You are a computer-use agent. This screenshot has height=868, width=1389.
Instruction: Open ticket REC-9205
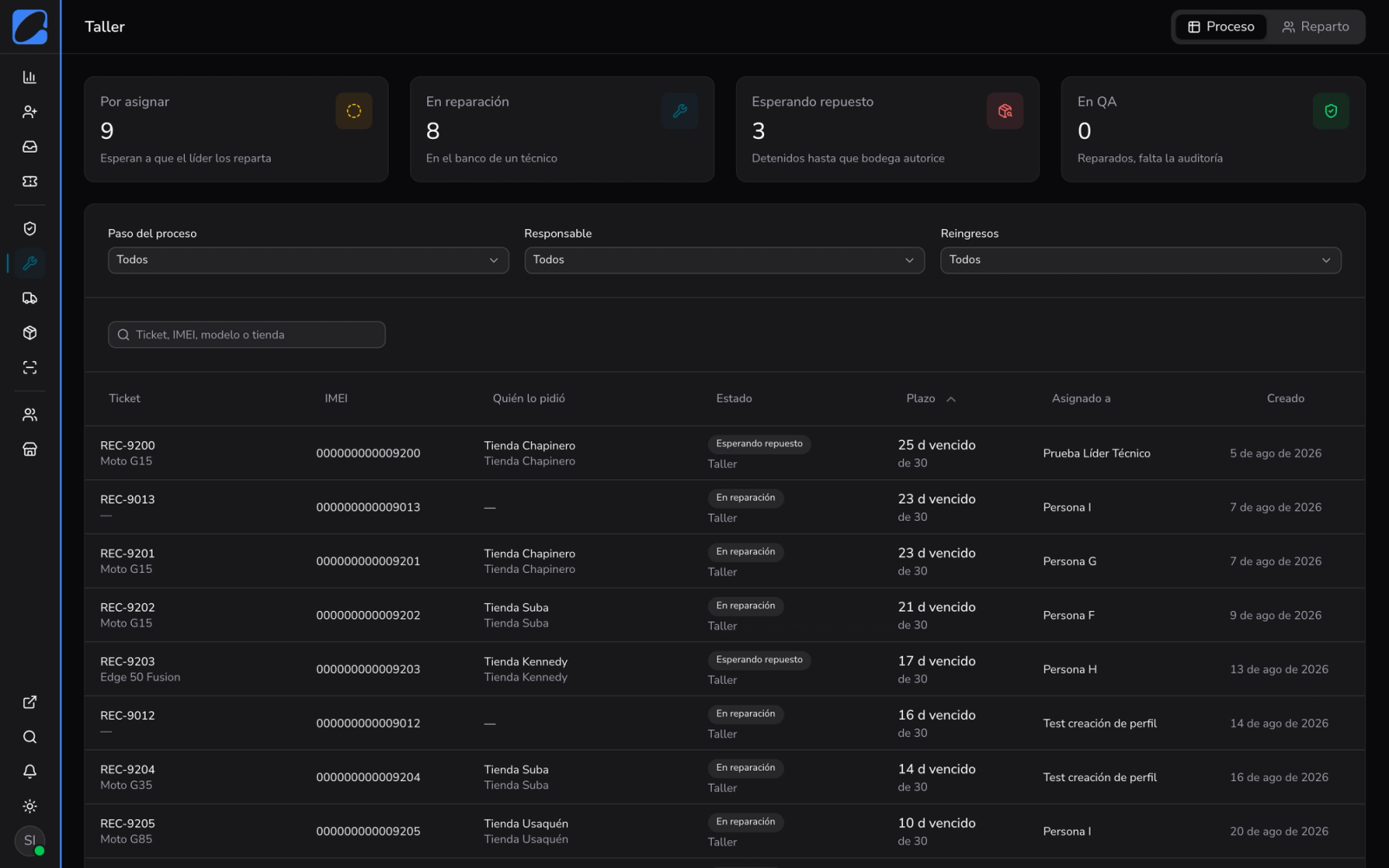coord(128,824)
